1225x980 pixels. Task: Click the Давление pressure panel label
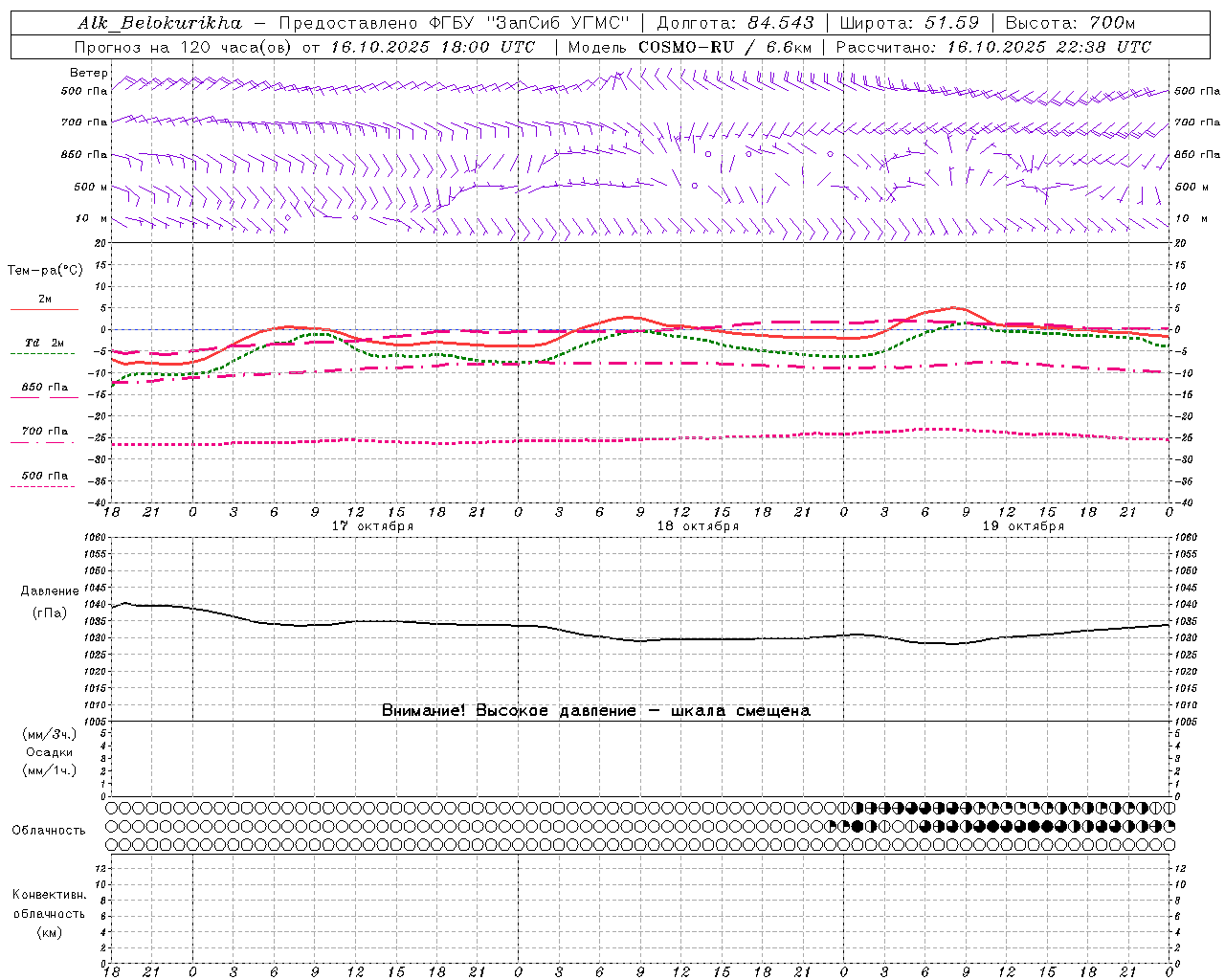(x=50, y=591)
